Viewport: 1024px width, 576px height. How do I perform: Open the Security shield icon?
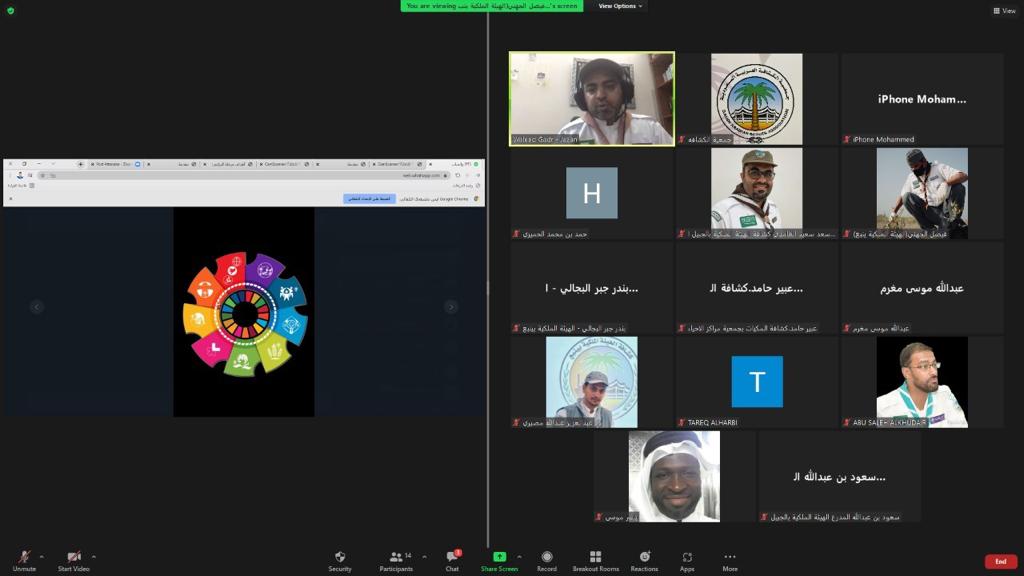[x=340, y=557]
